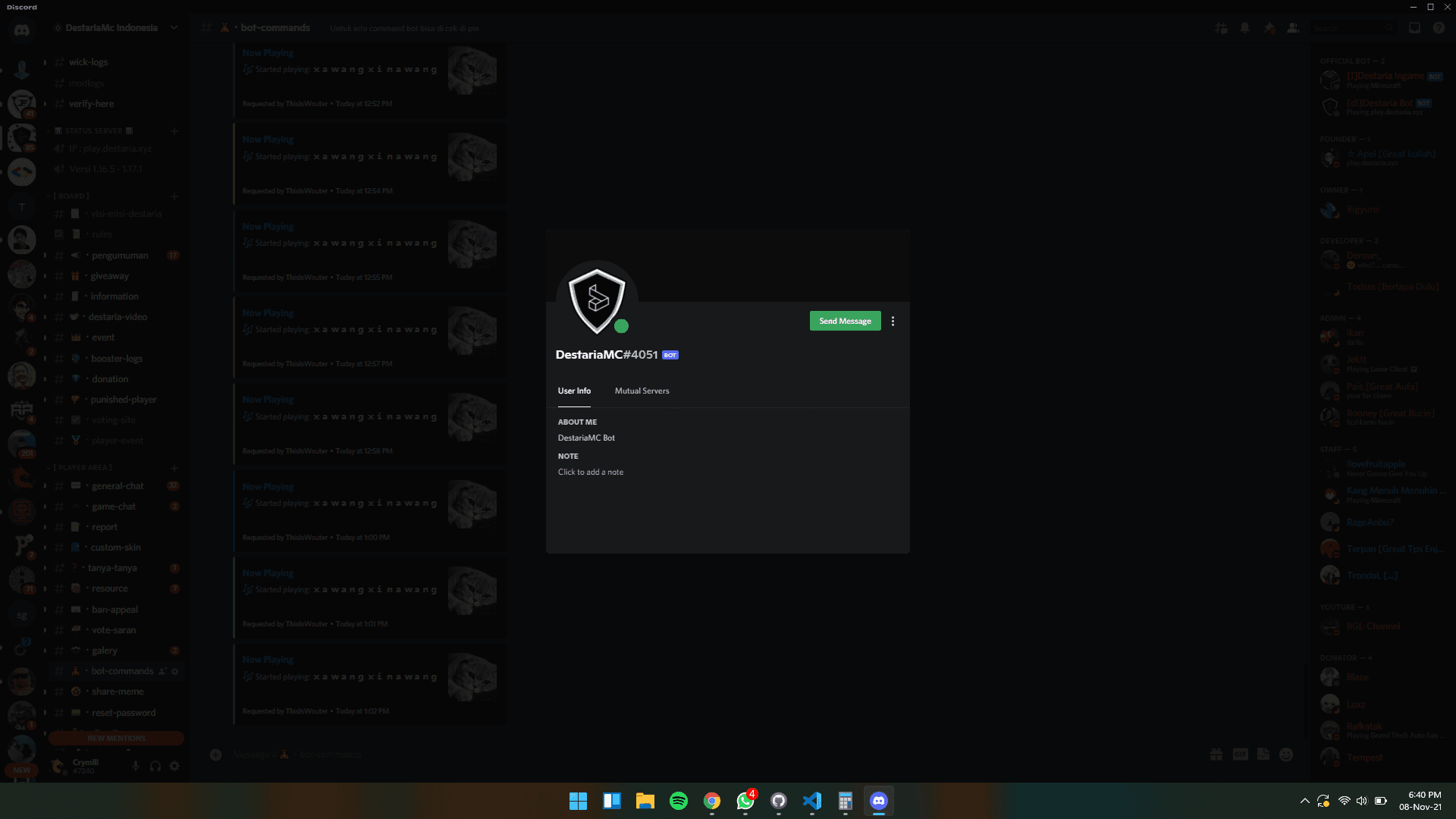Open the three-dot profile options menu
The height and width of the screenshot is (819, 1456).
893,322
